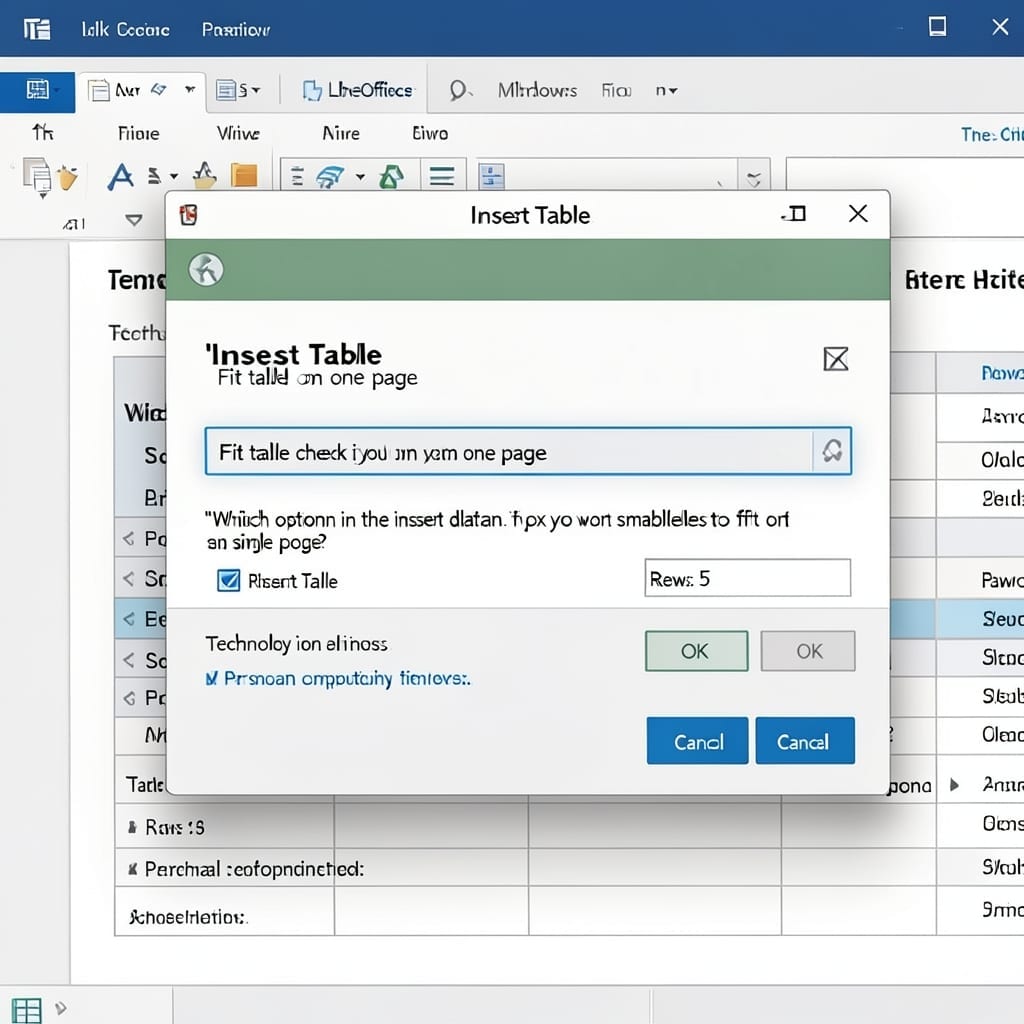The width and height of the screenshot is (1024, 1024).
Task: Click the orange folder icon in toolbar
Action: pyautogui.click(x=244, y=175)
